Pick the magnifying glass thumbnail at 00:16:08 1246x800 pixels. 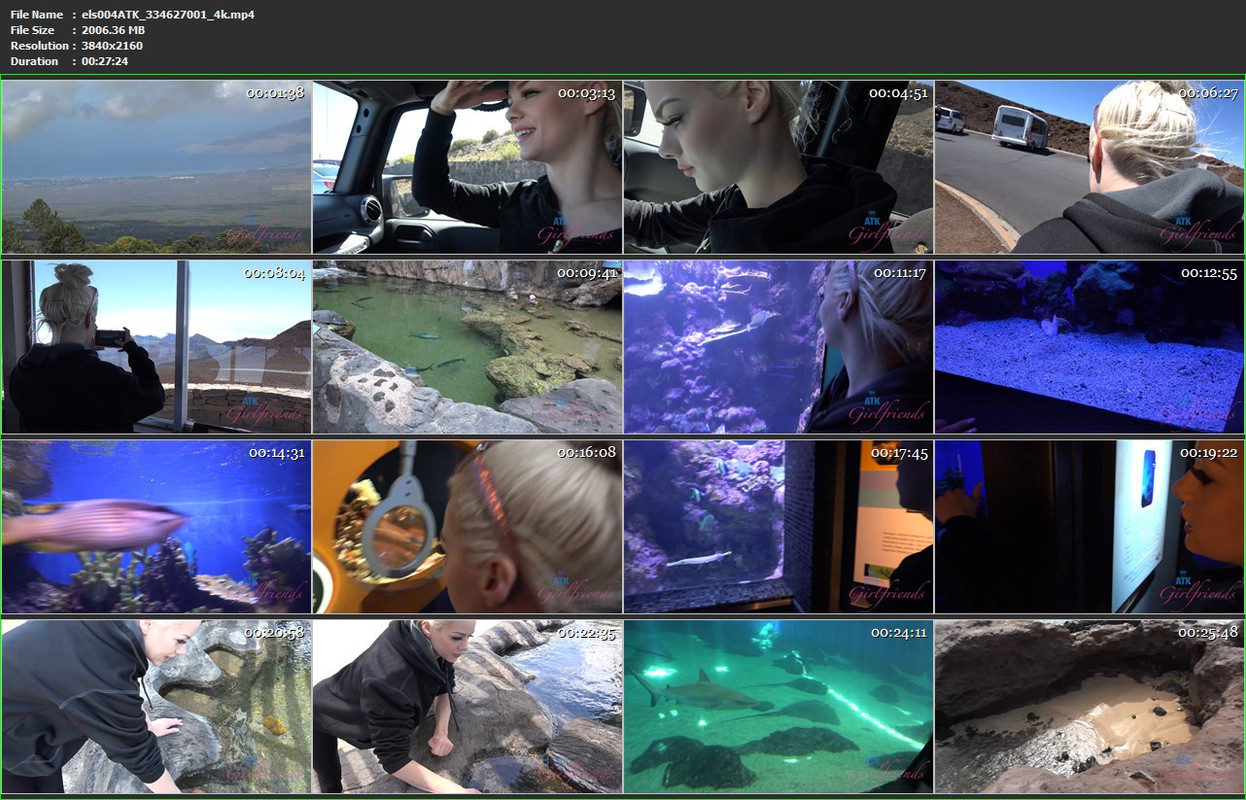click(x=467, y=527)
